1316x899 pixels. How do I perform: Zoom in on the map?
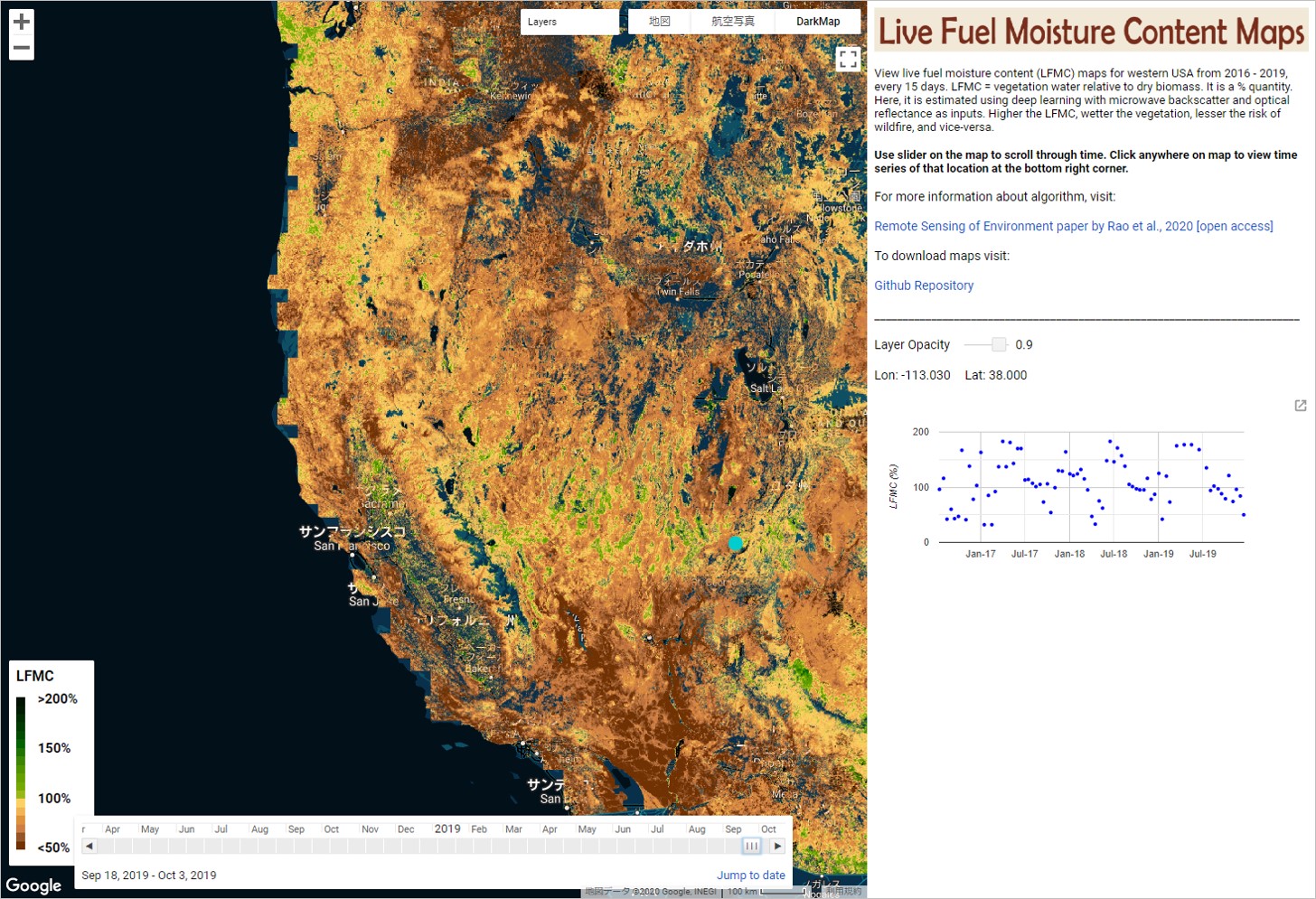point(22,22)
